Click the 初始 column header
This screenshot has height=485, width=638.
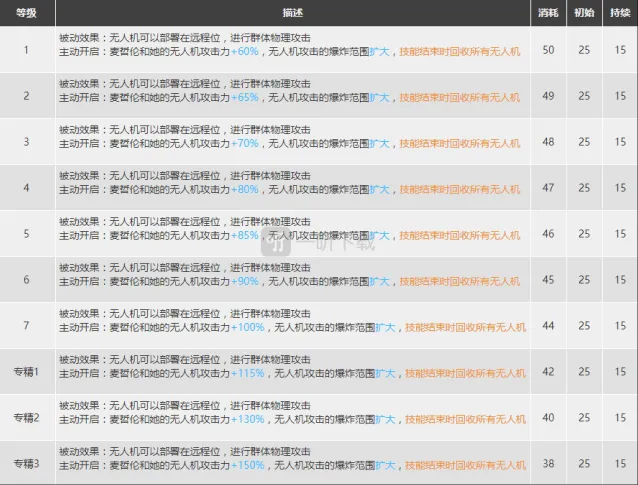[x=584, y=13]
